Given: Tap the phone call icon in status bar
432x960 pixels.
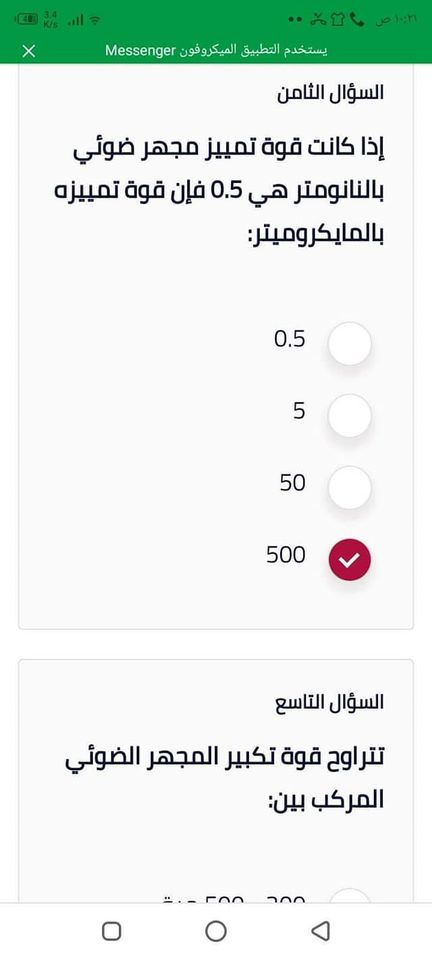Looking at the screenshot, I should click(x=357, y=20).
